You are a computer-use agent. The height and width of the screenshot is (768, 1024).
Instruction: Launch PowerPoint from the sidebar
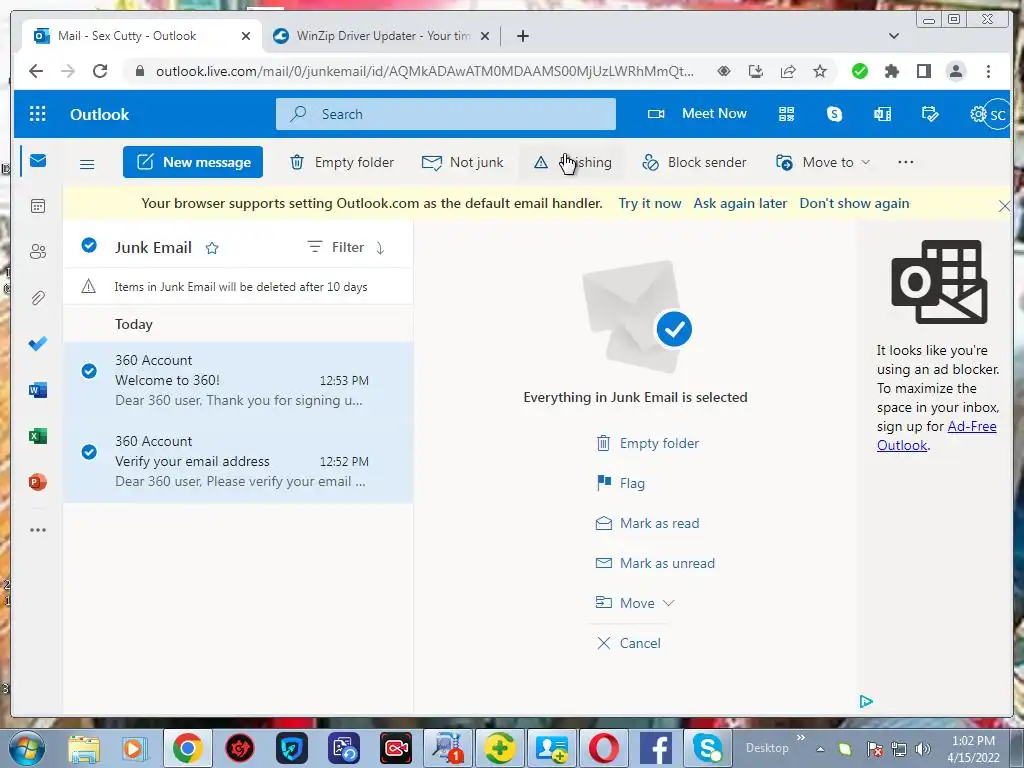coord(38,482)
